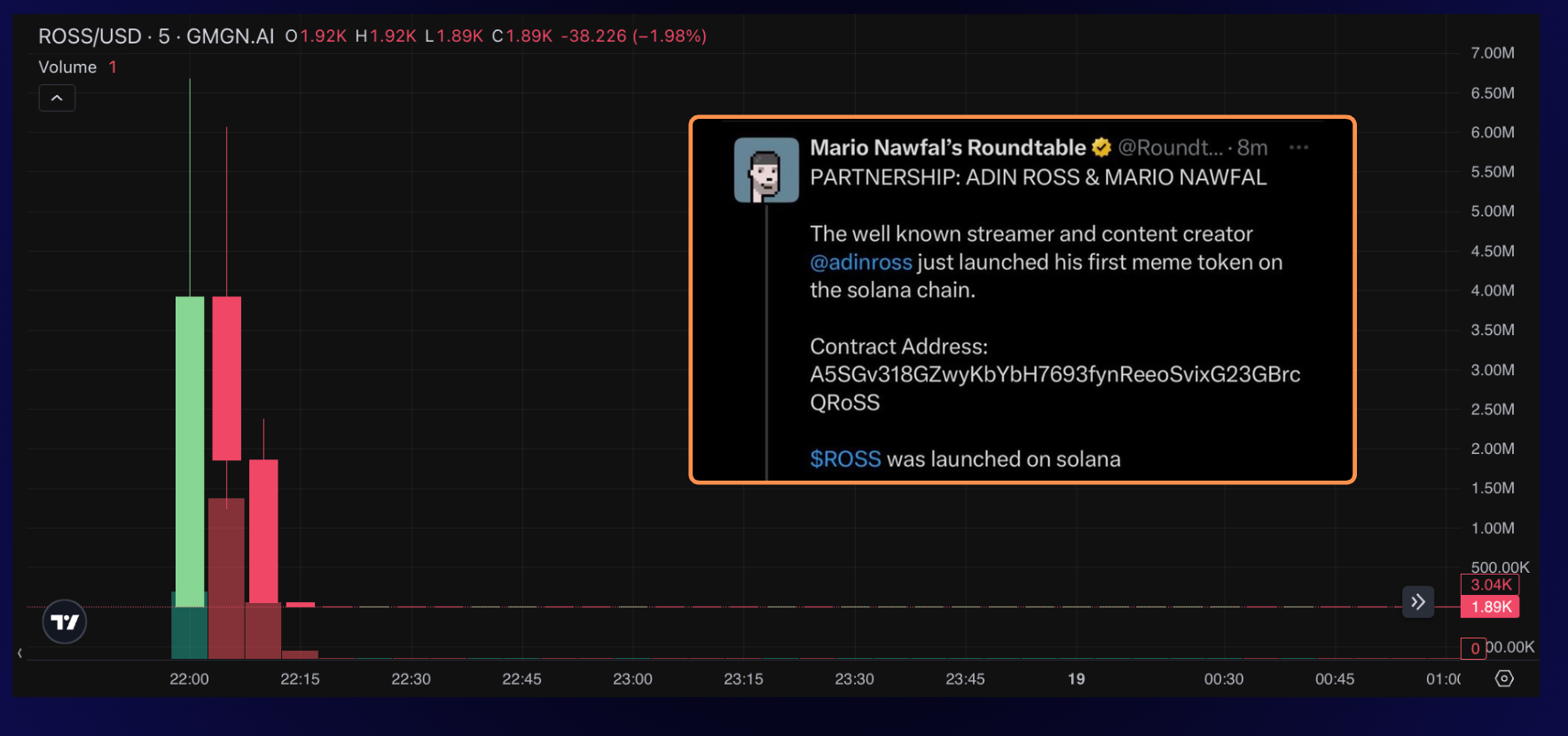
Task: Open the tweet's three-dot more menu
Action: click(x=1299, y=147)
